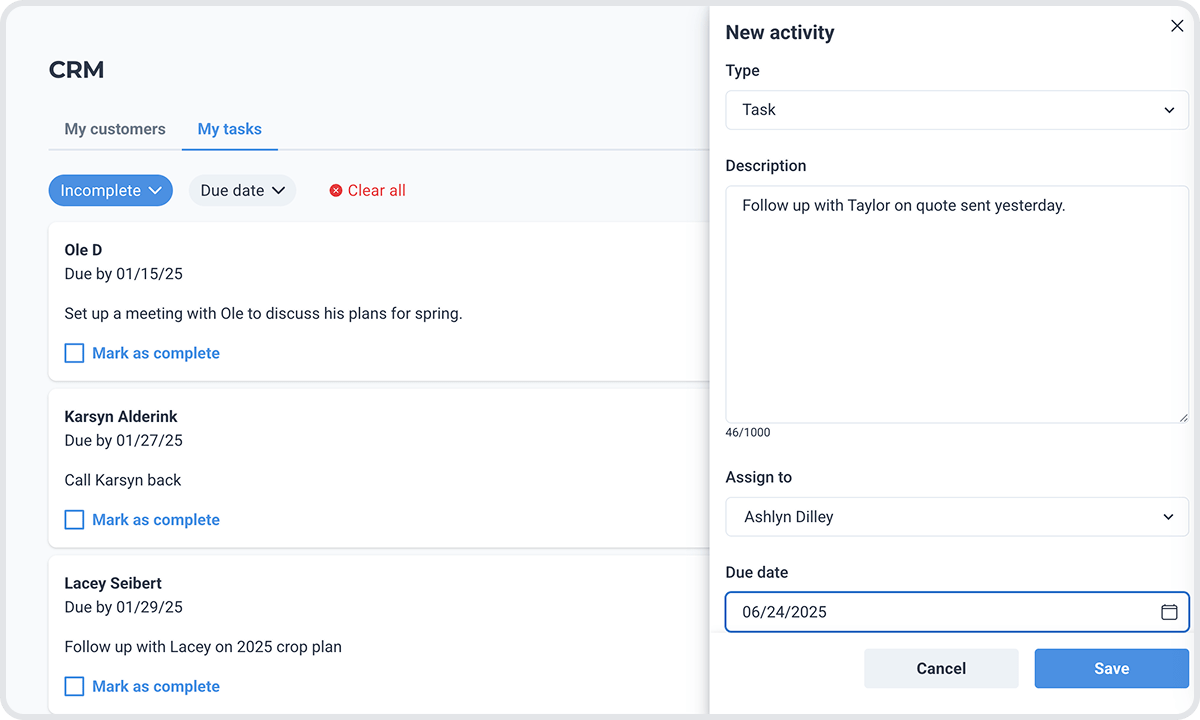Switch to the My customers tab
This screenshot has width=1200, height=720.
(114, 129)
